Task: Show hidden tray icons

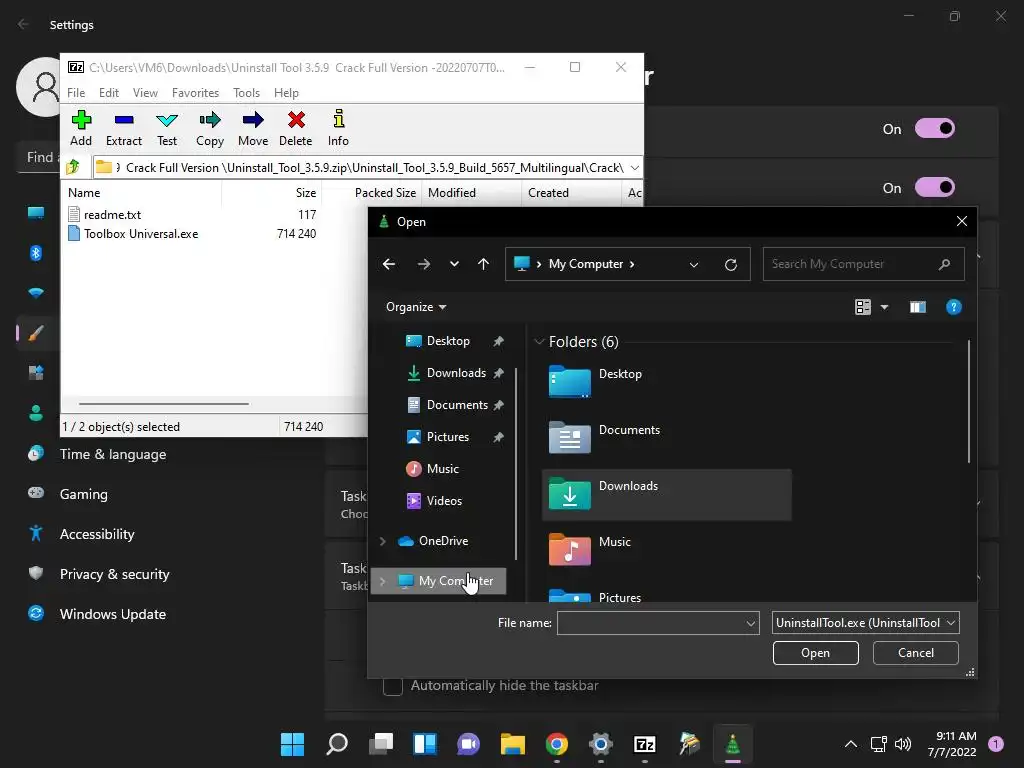Action: pyautogui.click(x=850, y=744)
